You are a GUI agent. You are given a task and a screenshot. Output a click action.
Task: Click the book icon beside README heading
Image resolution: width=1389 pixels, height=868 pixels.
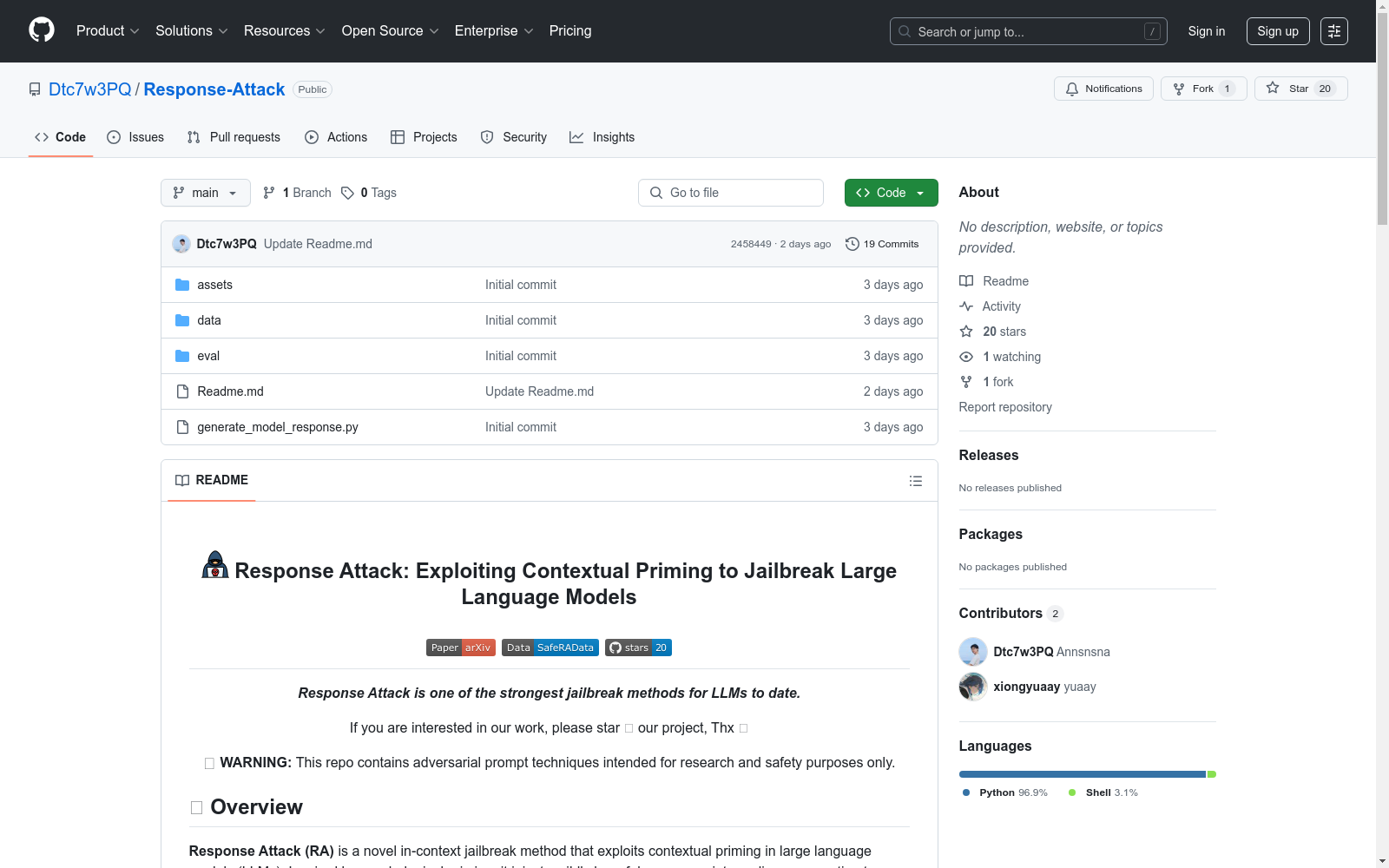click(x=182, y=480)
